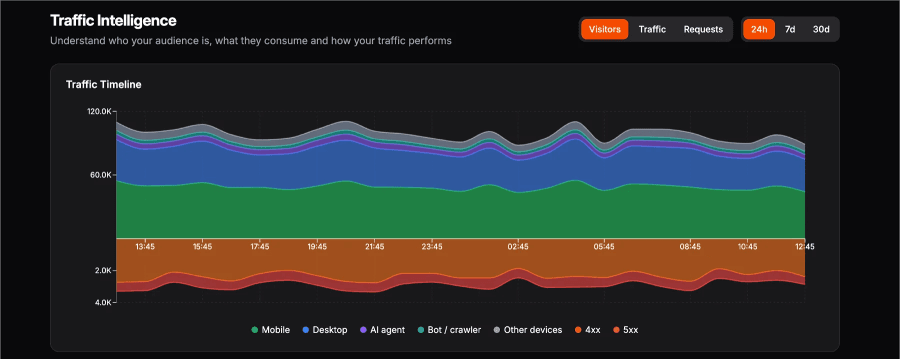Click the 23:45 time axis label
The height and width of the screenshot is (360, 900).
coord(432,246)
